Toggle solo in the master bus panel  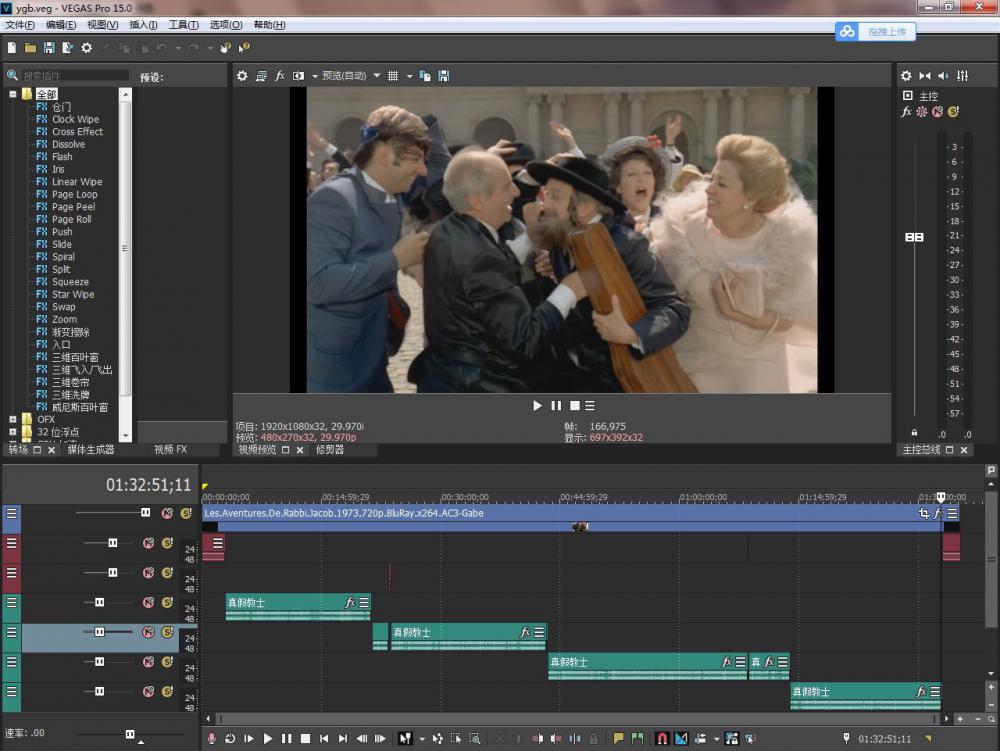(x=953, y=112)
